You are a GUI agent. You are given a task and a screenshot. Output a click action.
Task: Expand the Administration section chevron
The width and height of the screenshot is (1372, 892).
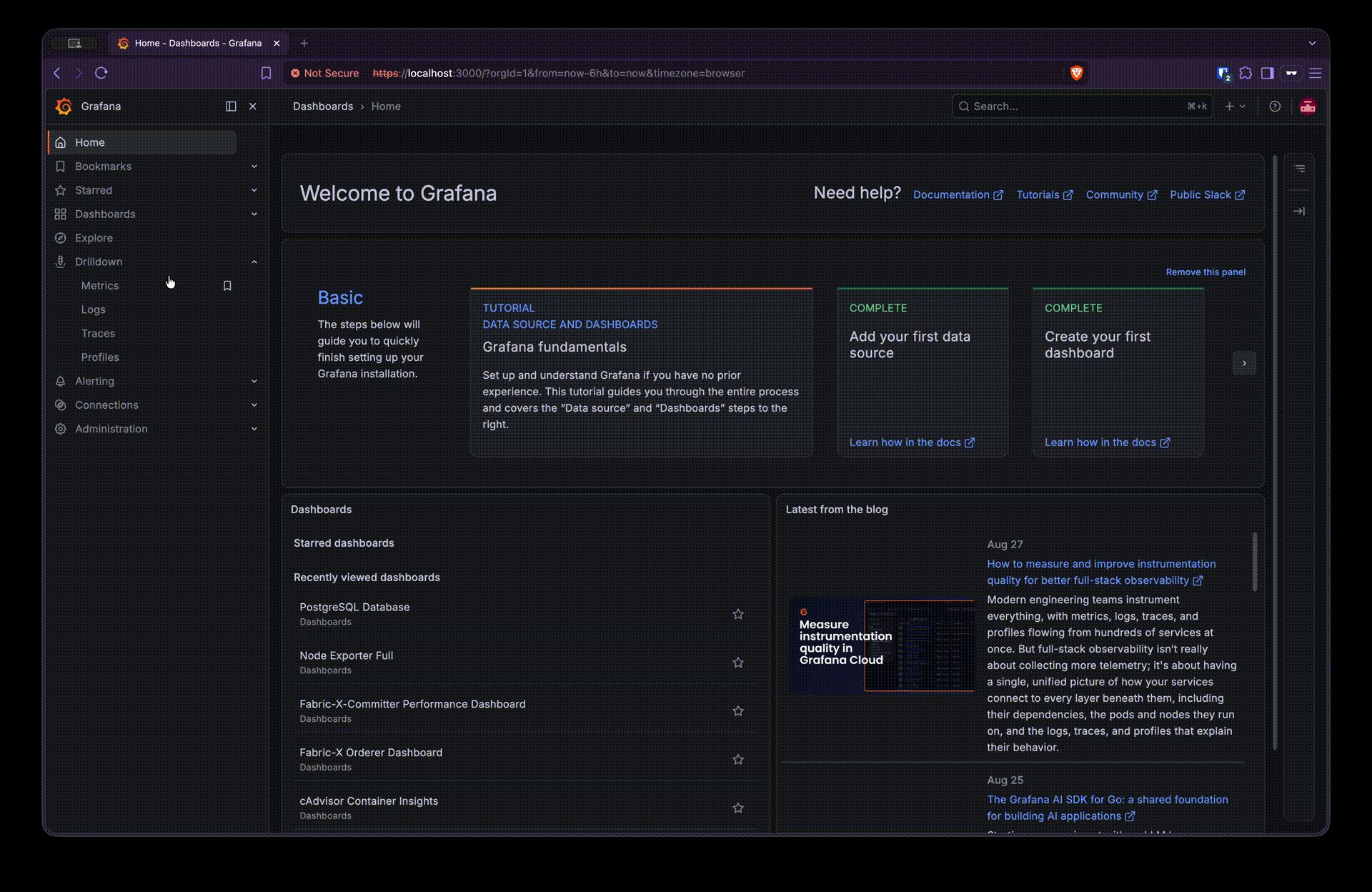click(254, 429)
